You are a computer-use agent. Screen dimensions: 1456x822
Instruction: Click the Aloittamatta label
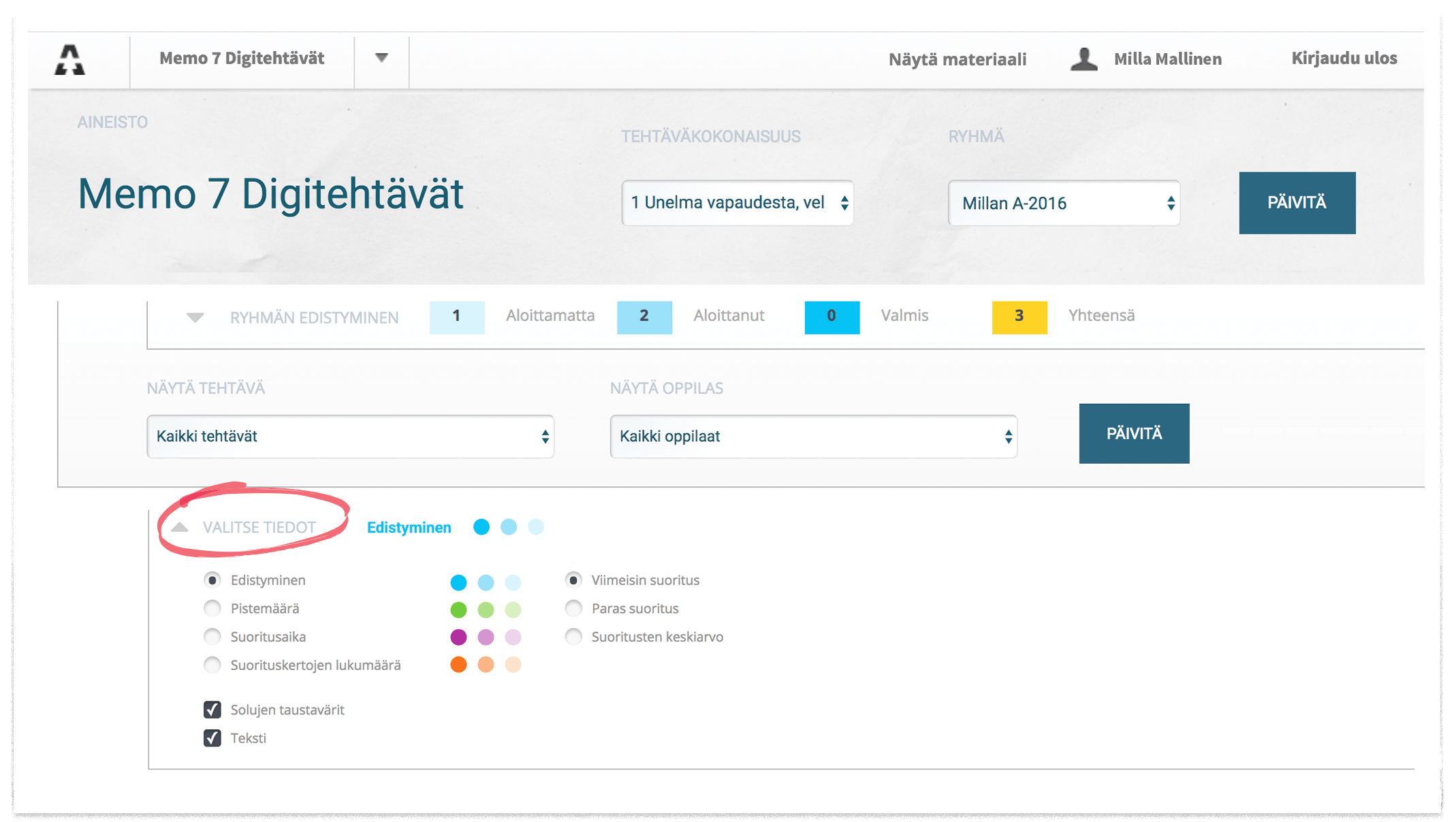click(x=550, y=316)
